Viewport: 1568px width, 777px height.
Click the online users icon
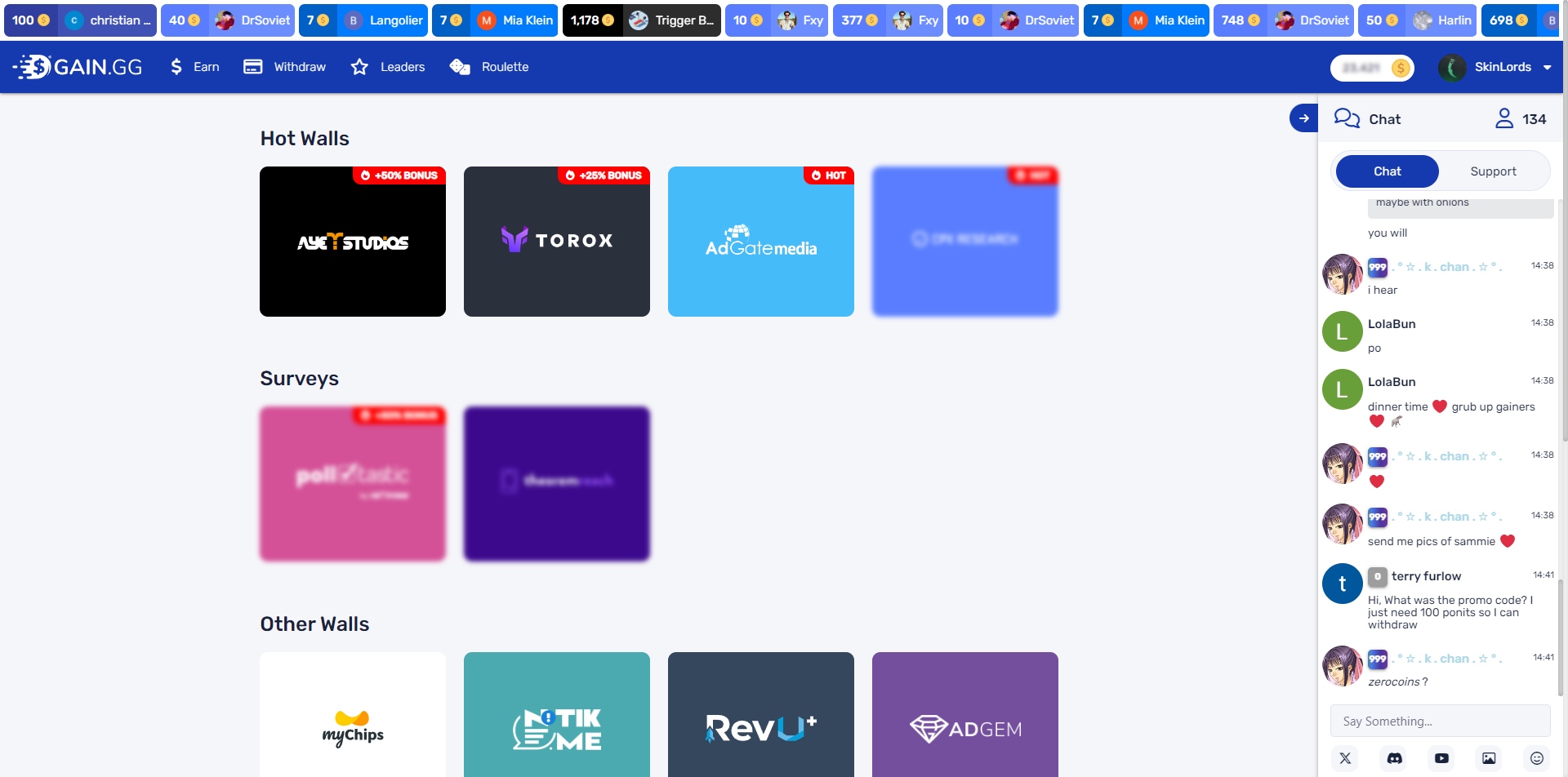pos(1503,118)
